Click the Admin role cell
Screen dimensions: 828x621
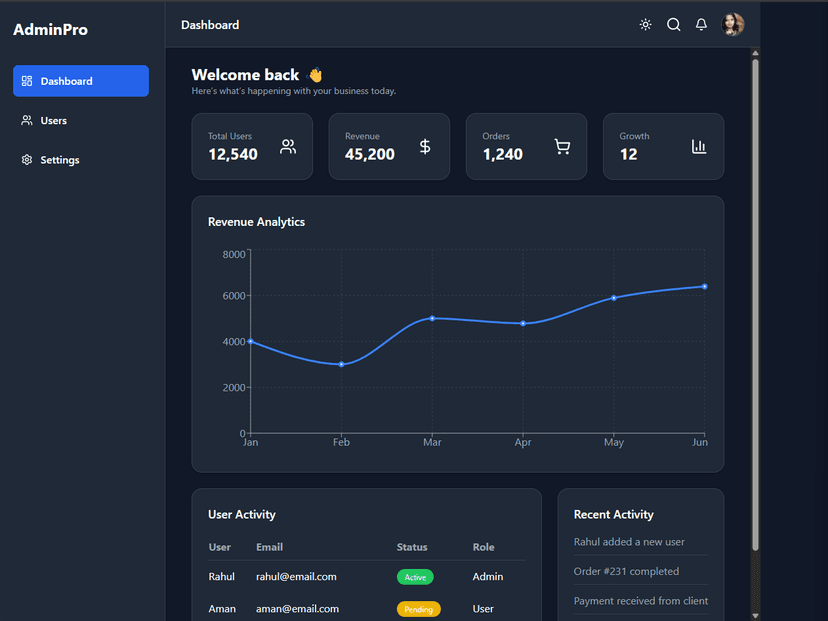coord(487,577)
